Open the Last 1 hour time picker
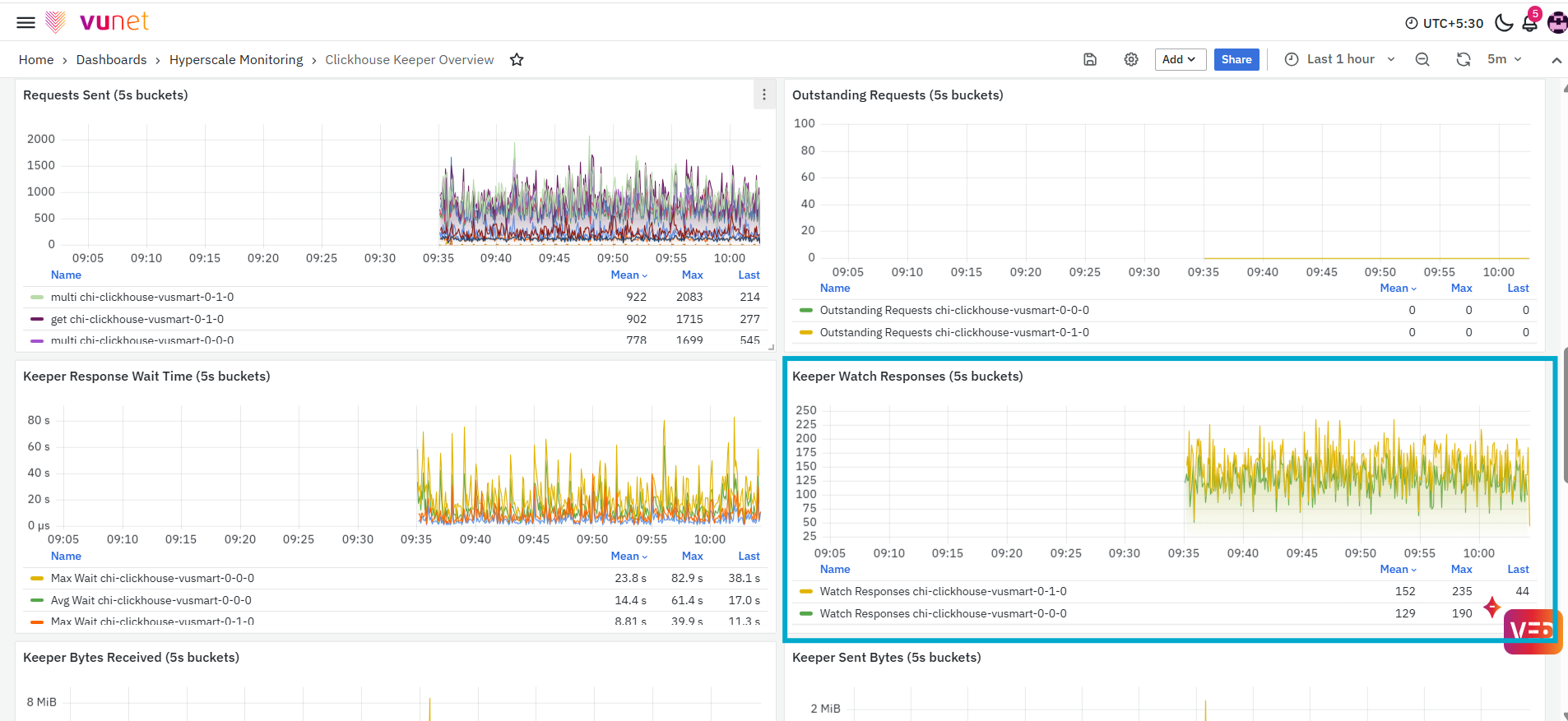Viewport: 1568px width, 721px height. coord(1340,59)
